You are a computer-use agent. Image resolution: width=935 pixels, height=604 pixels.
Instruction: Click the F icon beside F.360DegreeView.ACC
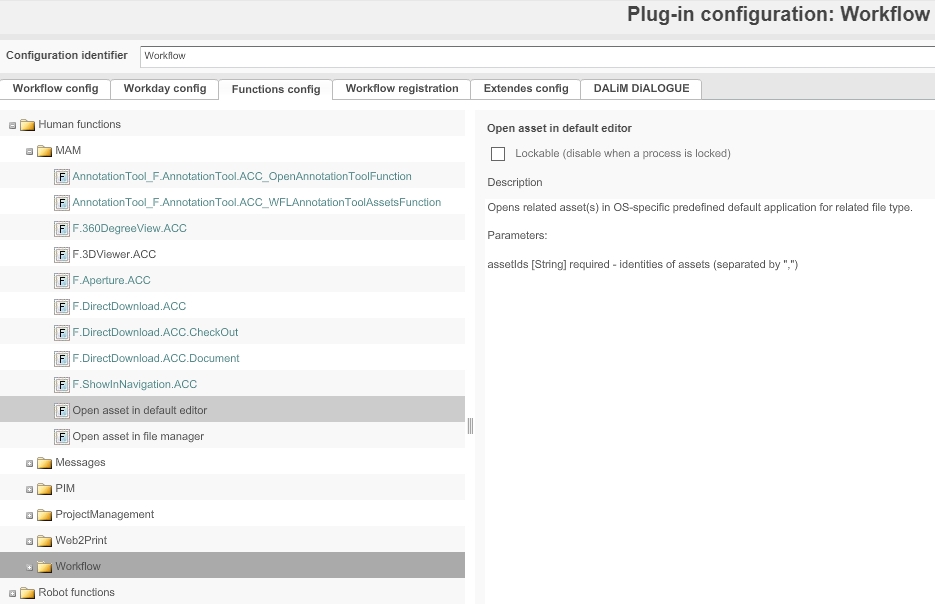[x=62, y=228]
